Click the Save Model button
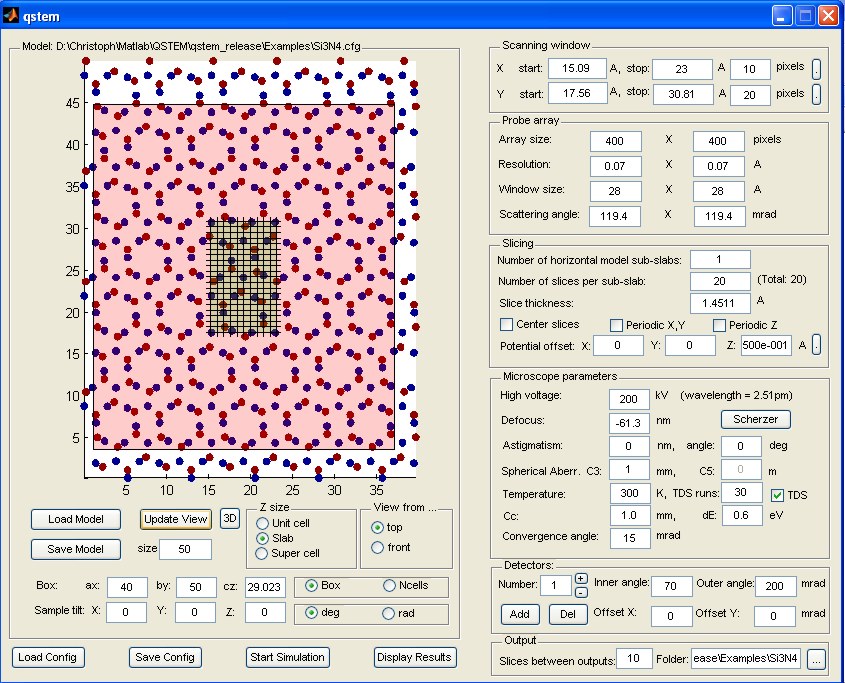 tap(76, 549)
